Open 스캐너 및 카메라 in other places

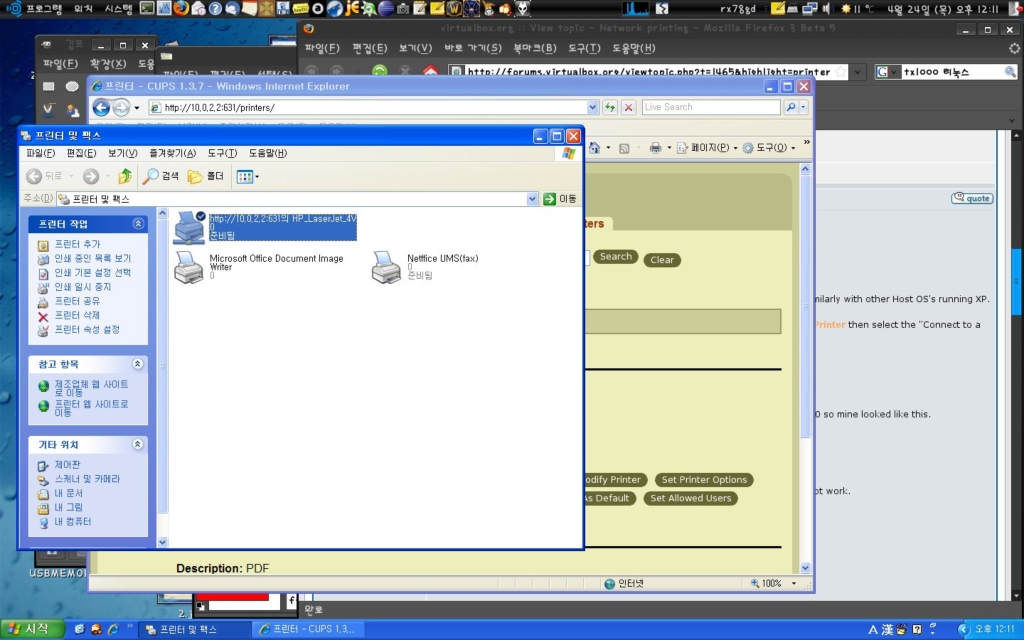click(87, 479)
